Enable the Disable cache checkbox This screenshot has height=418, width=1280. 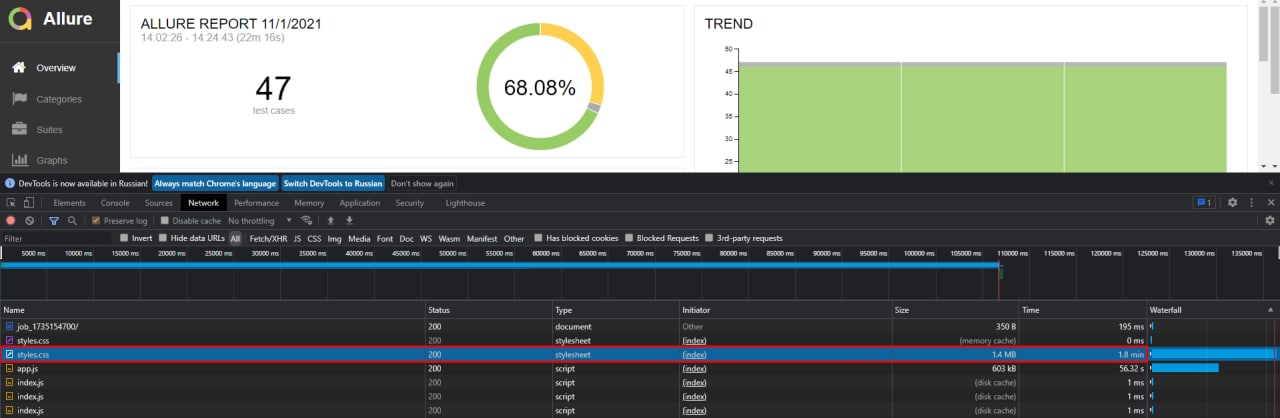(x=166, y=220)
